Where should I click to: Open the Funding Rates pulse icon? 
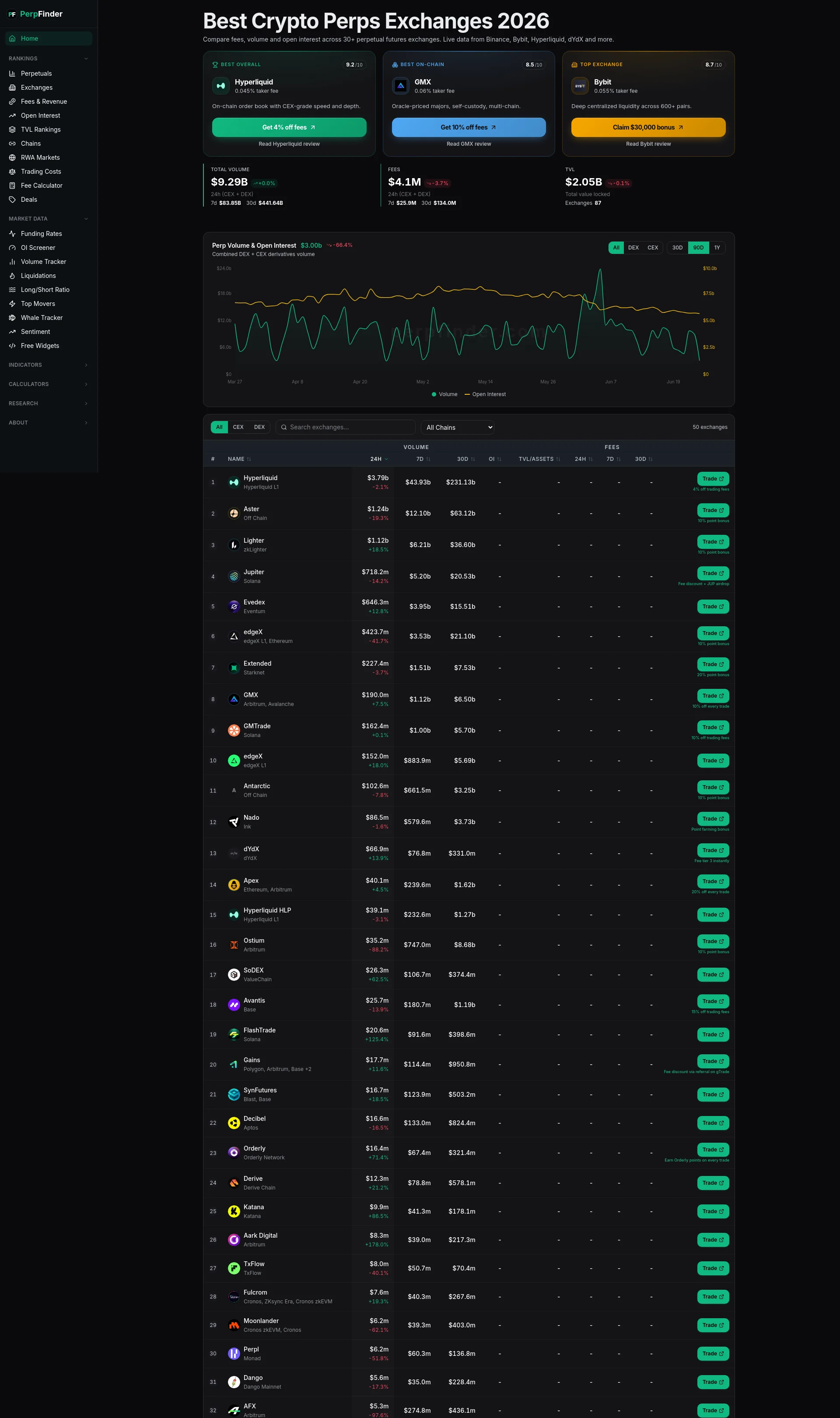tap(12, 234)
